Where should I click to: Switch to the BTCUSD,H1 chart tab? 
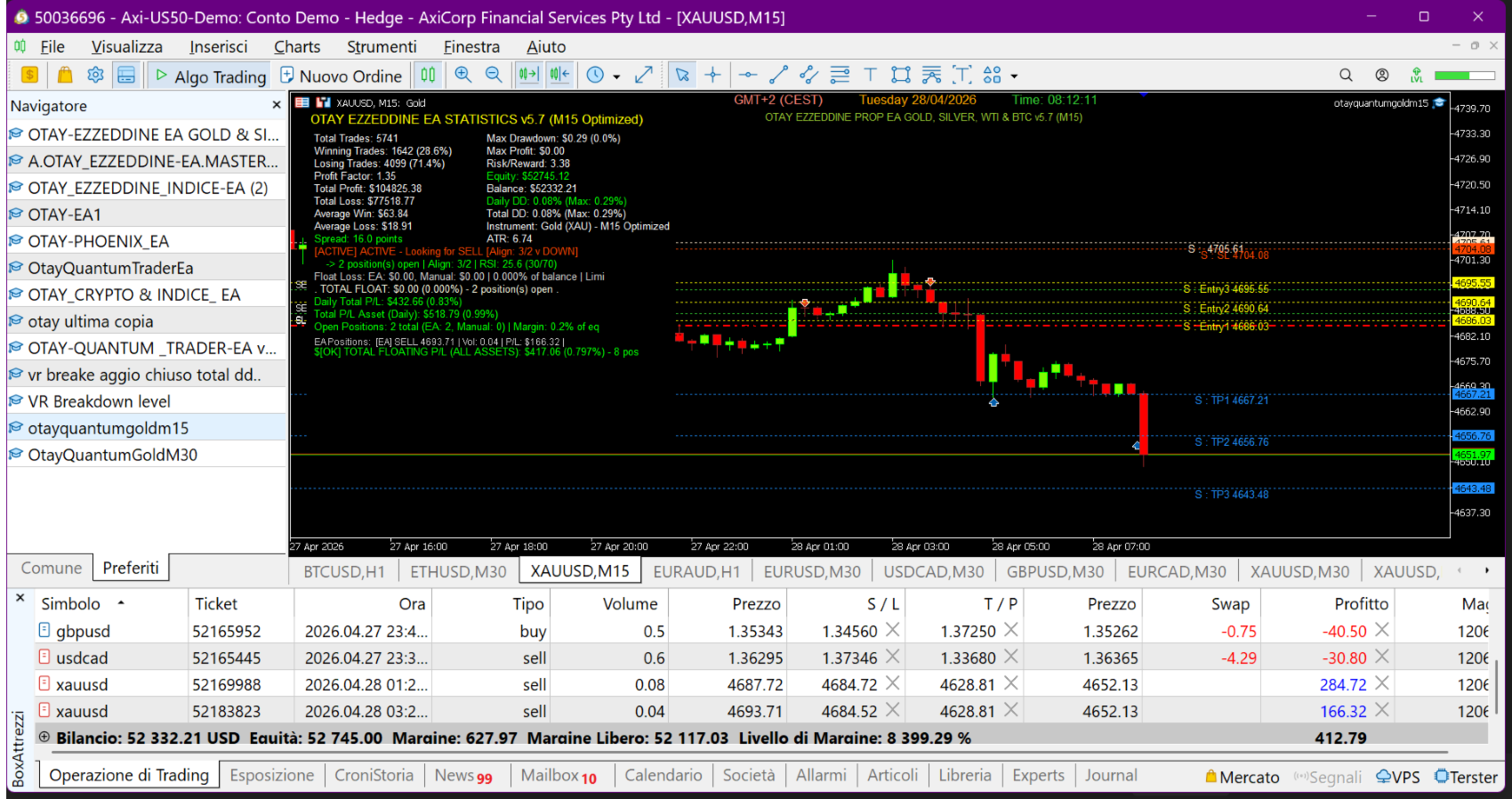[x=344, y=571]
